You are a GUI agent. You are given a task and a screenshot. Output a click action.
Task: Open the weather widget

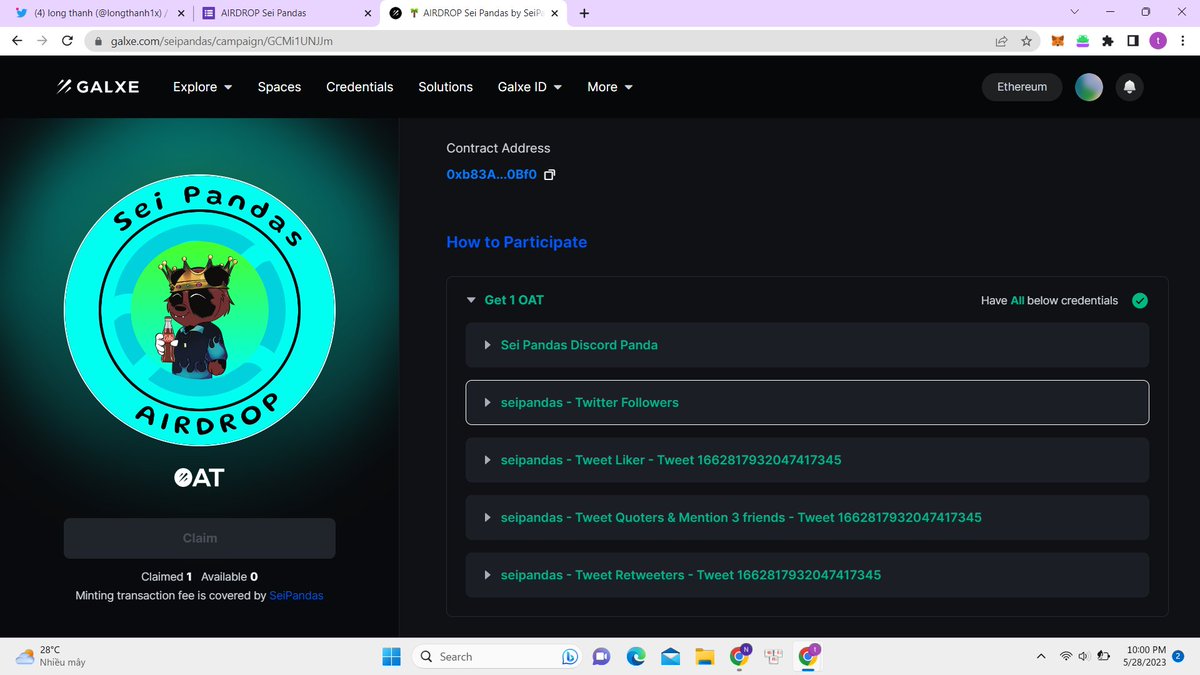(50, 656)
